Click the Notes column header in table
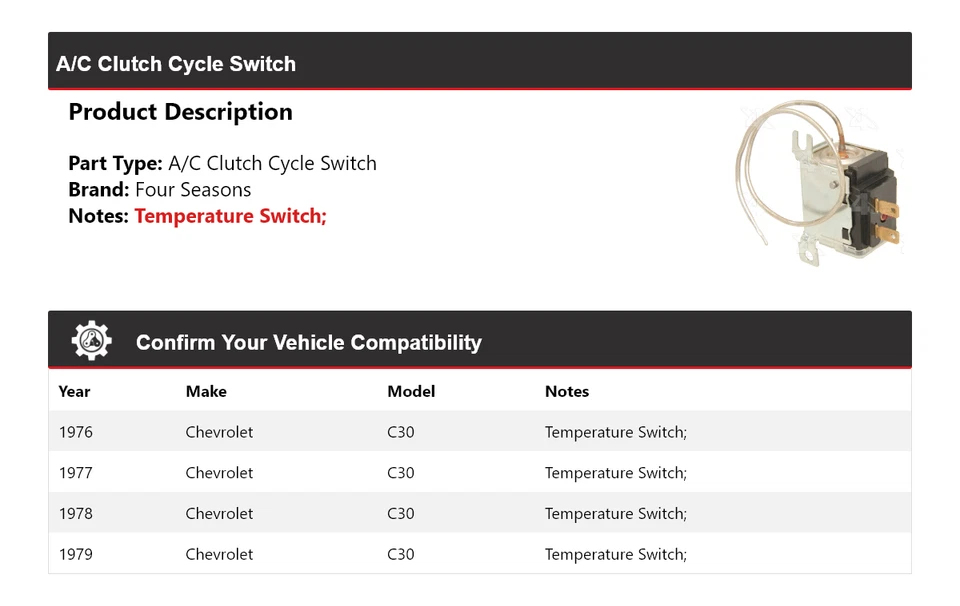Screen dimensions: 960x606 coord(567,392)
